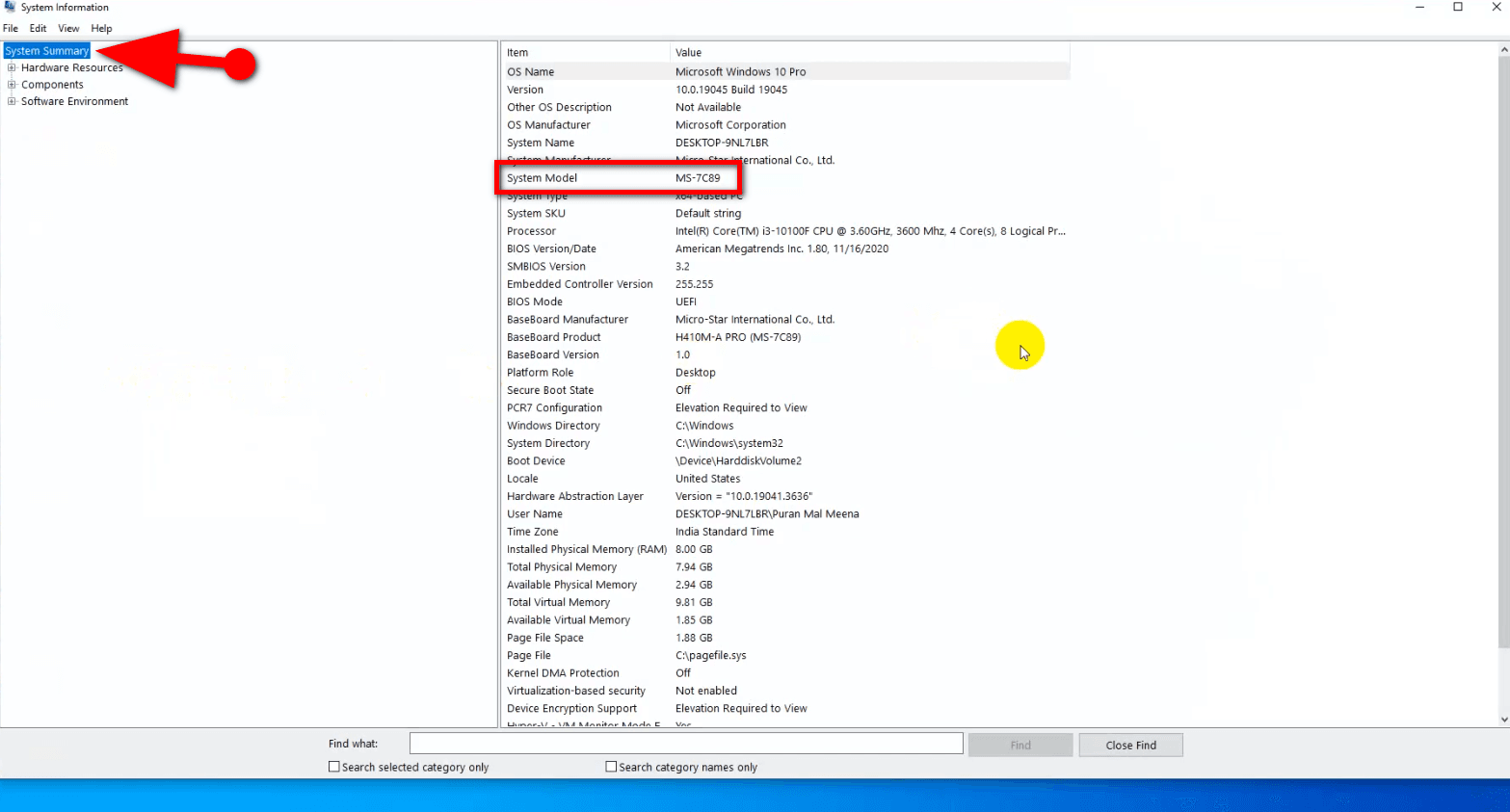This screenshot has width=1510, height=812.
Task: Select the OS Manufacturer row
Action: (x=785, y=125)
